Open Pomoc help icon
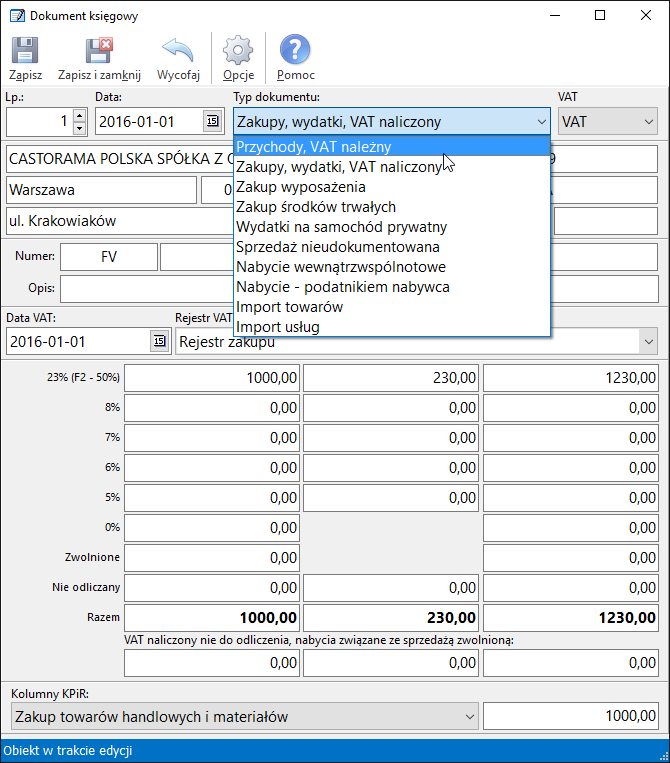This screenshot has width=670, height=763. 295,52
